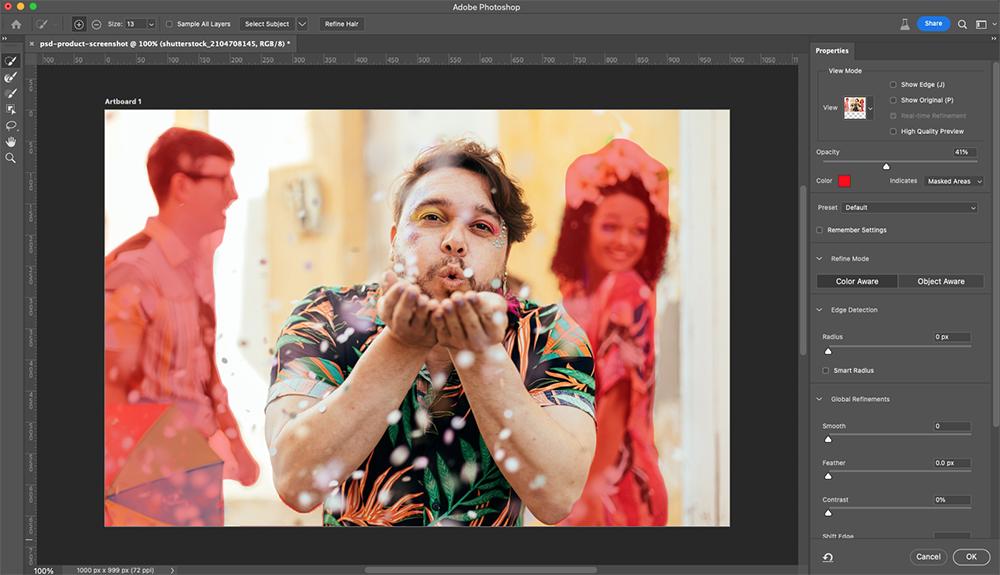Click the Contrast 0% field
The height and width of the screenshot is (575, 1000).
tap(952, 500)
